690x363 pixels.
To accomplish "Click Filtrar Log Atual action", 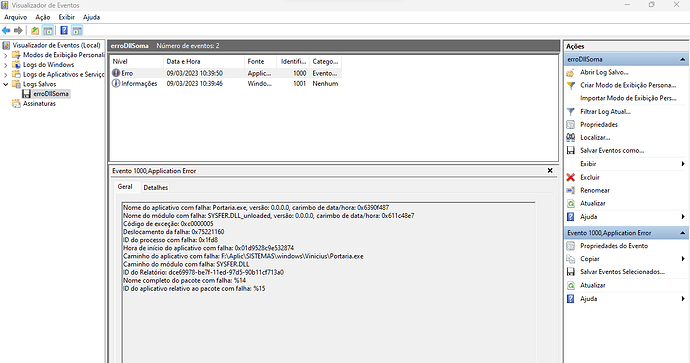I will 605,112.
